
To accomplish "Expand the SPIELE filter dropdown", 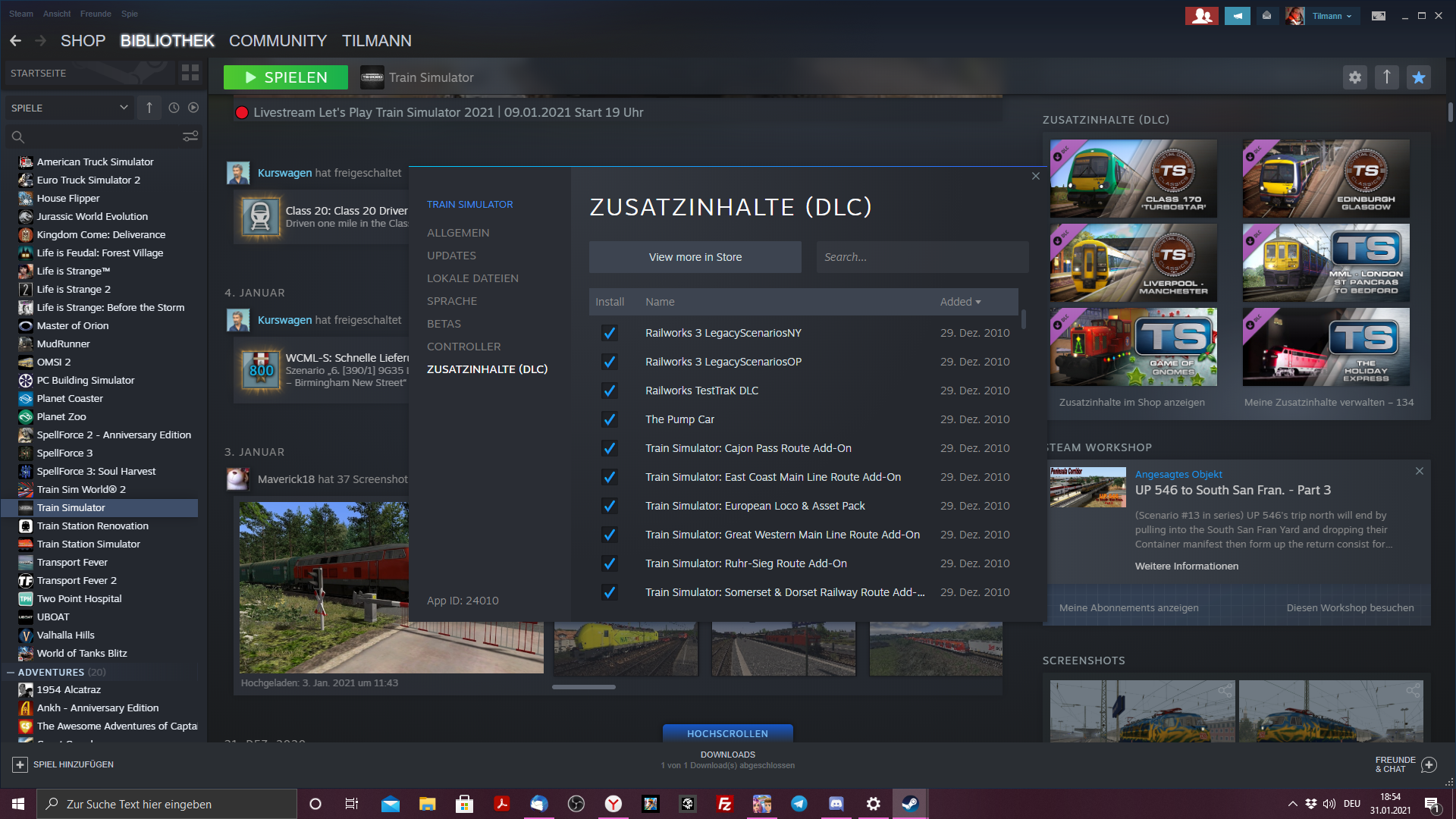I will pyautogui.click(x=124, y=108).
